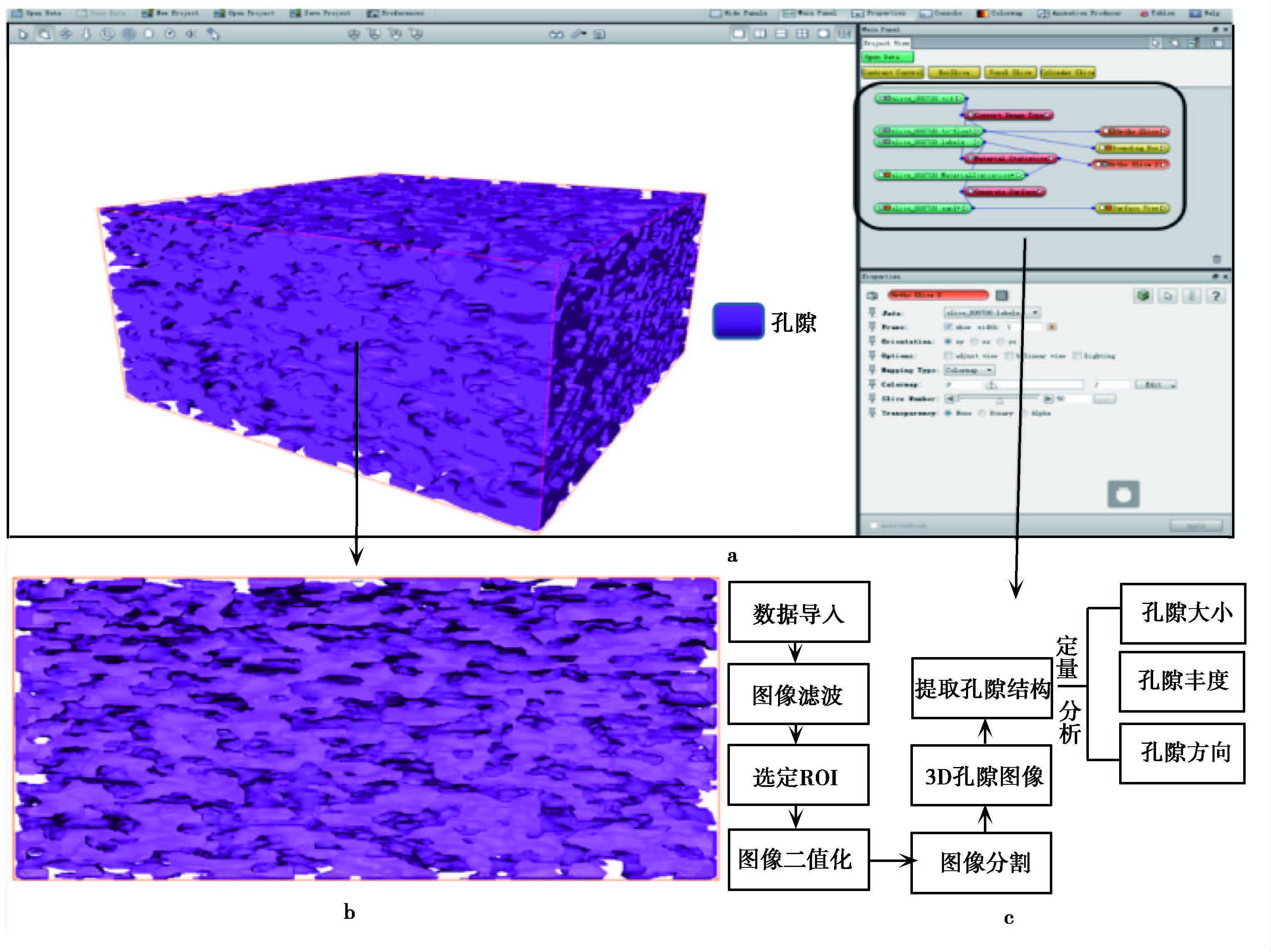This screenshot has height=952, width=1271.
Task: Select the Interact arrow tool in viewer toolbar
Action: point(23,34)
